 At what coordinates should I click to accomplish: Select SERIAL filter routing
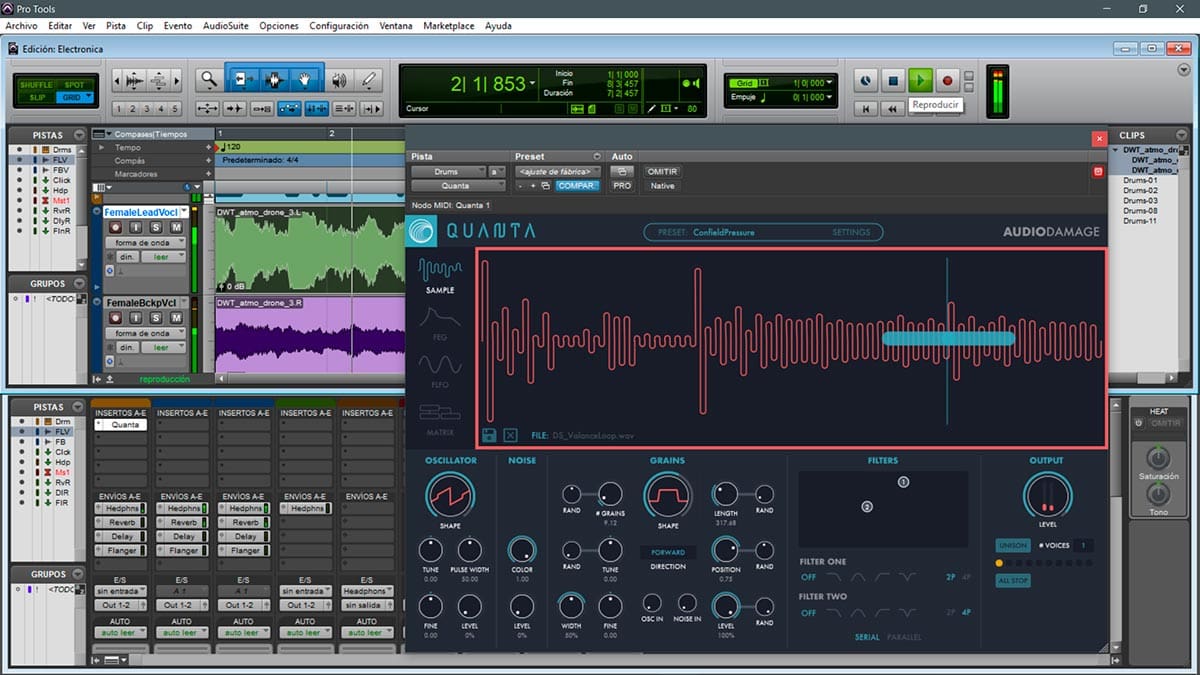click(x=867, y=637)
